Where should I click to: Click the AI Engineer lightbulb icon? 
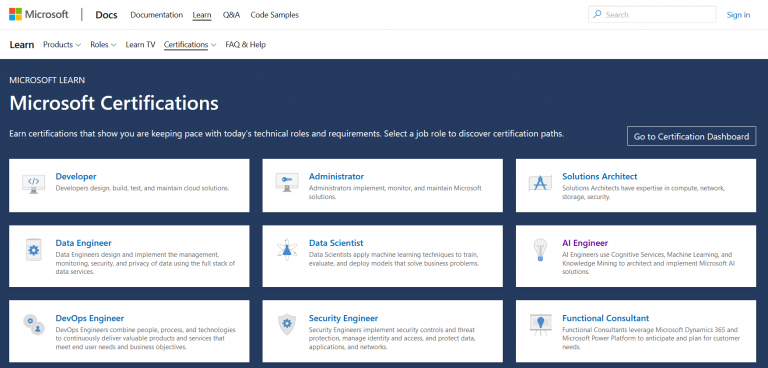click(x=540, y=250)
